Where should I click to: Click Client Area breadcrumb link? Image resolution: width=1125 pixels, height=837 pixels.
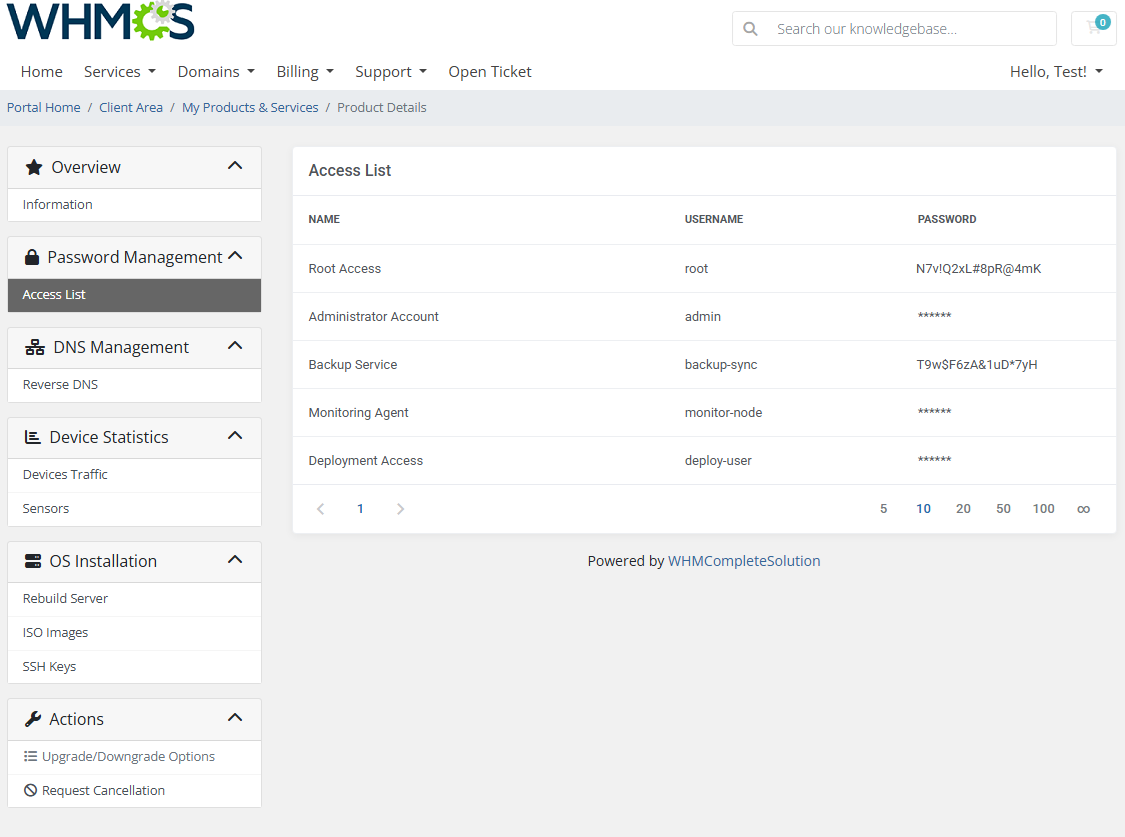pos(131,108)
